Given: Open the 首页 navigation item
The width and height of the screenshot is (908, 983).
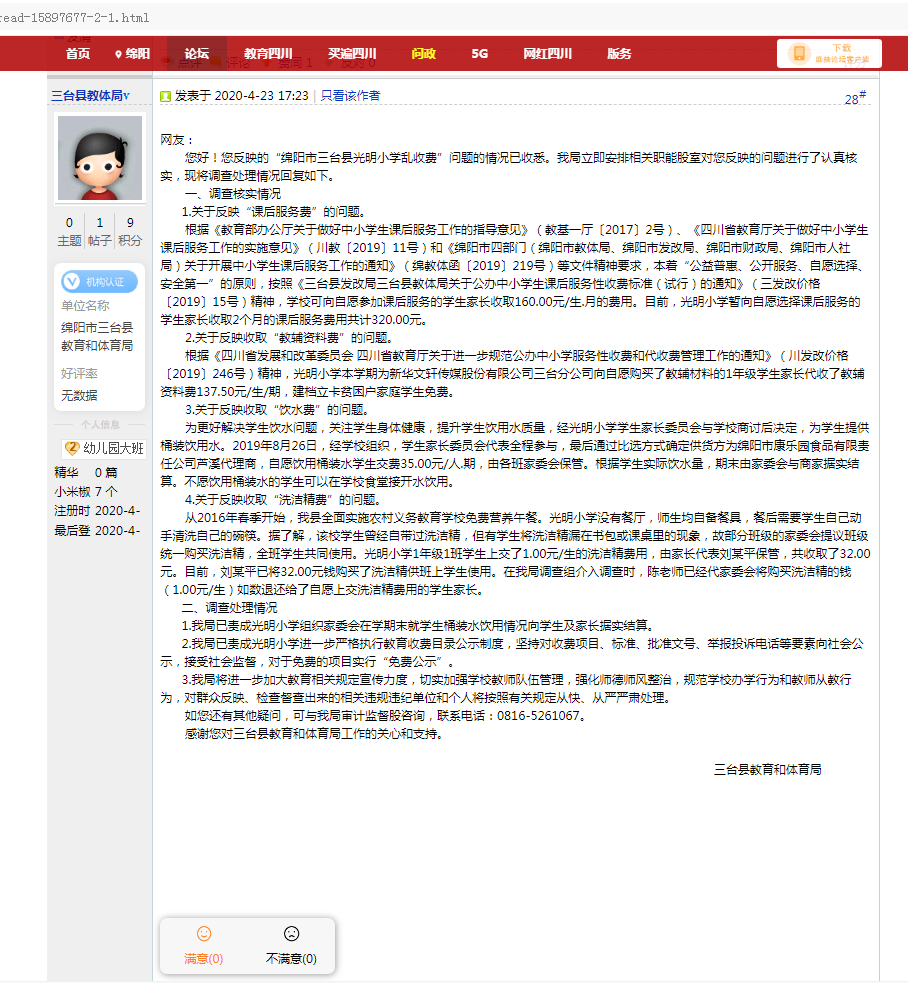Looking at the screenshot, I should [x=78, y=54].
